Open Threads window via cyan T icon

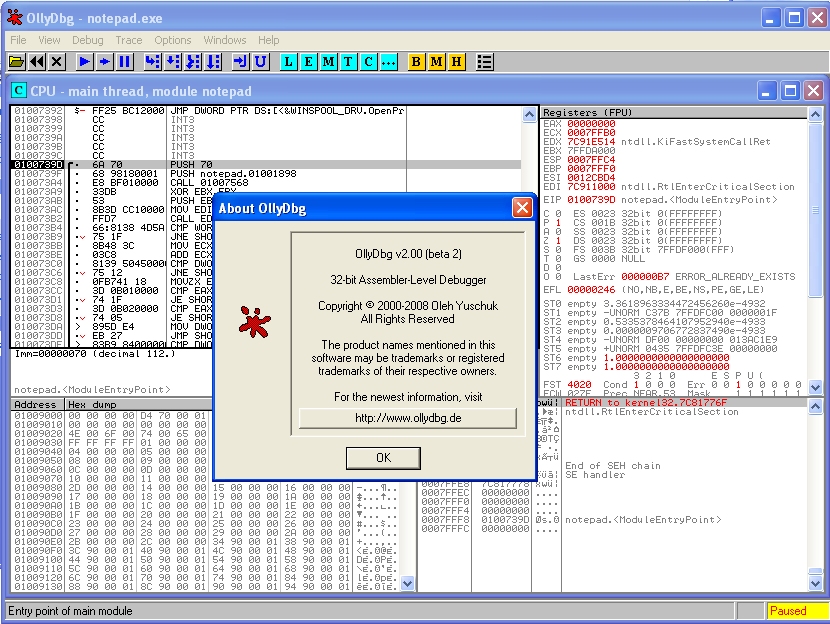click(348, 62)
